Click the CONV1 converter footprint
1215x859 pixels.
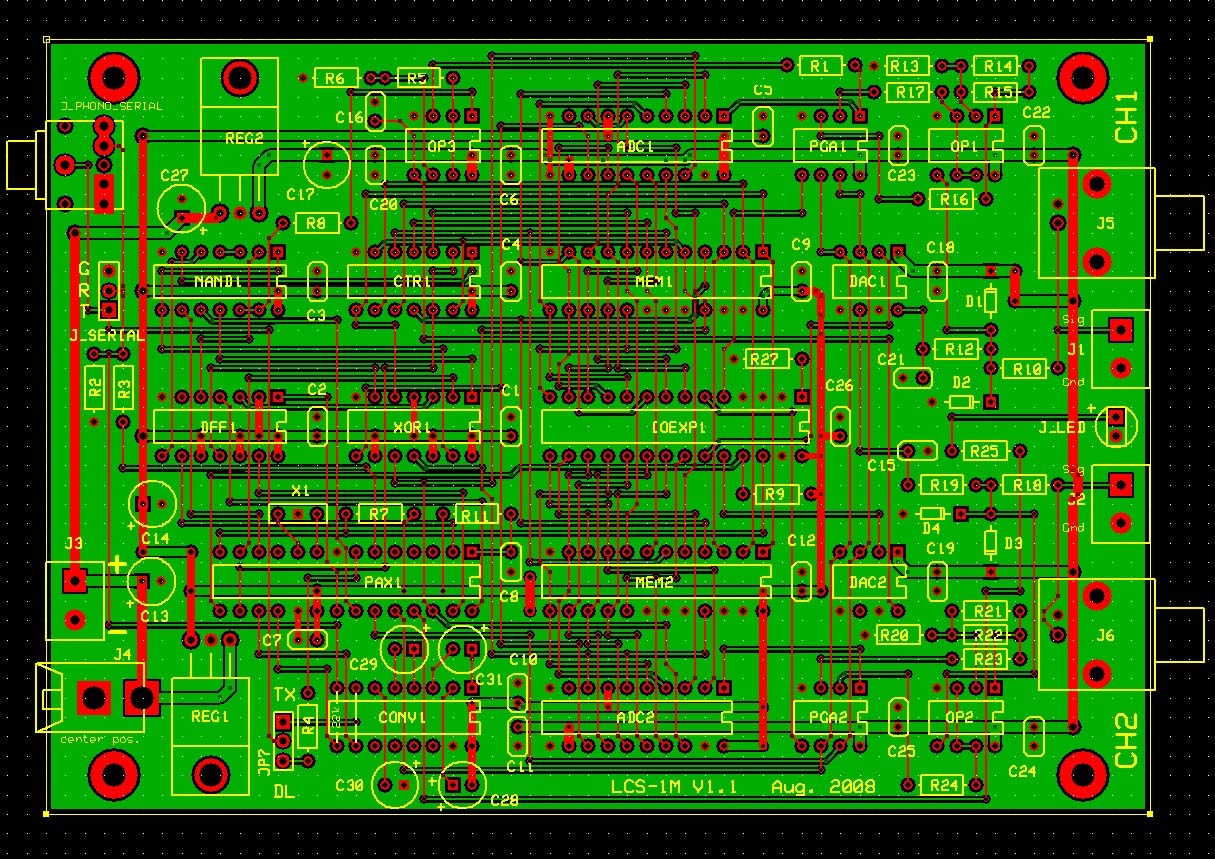click(x=403, y=717)
